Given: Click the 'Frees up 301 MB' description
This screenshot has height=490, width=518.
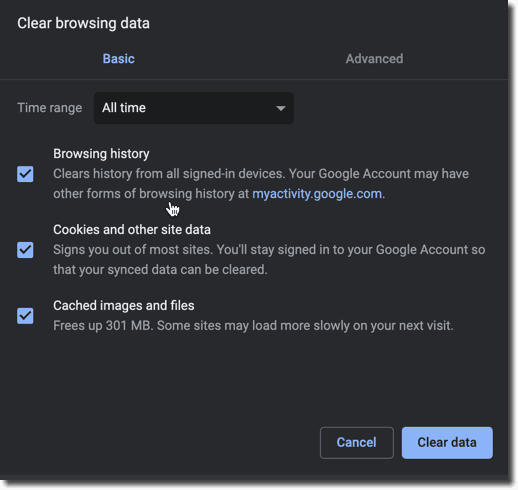Looking at the screenshot, I should tap(253, 325).
